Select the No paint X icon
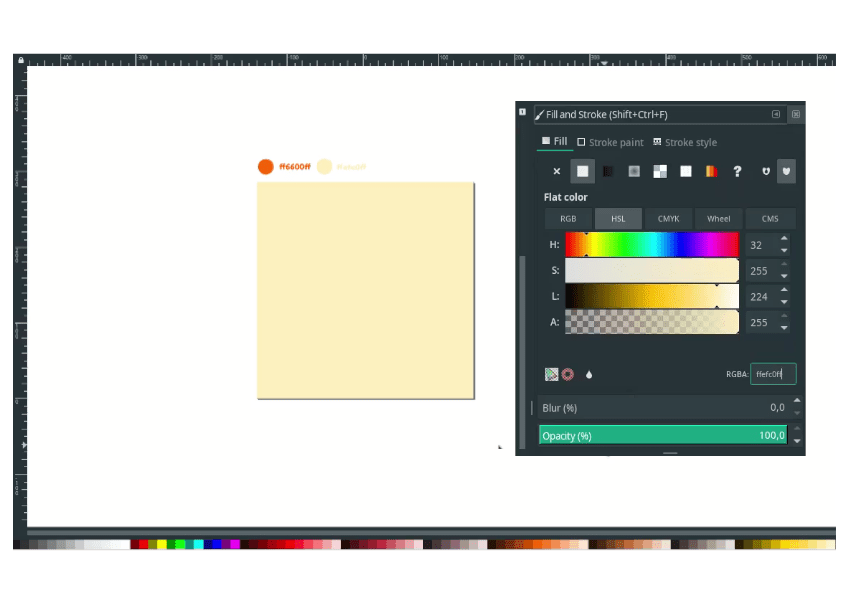The image size is (850, 600). 556,171
